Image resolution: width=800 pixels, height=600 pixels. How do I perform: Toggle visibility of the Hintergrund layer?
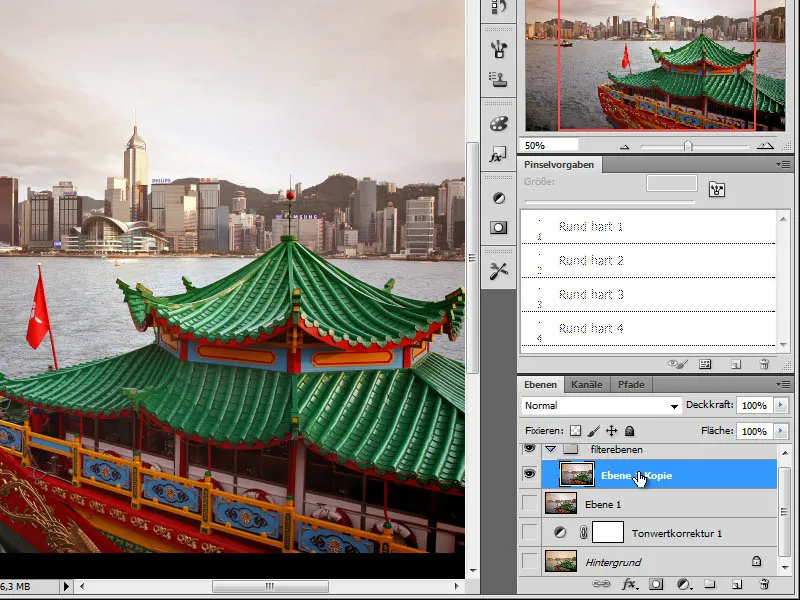point(529,562)
